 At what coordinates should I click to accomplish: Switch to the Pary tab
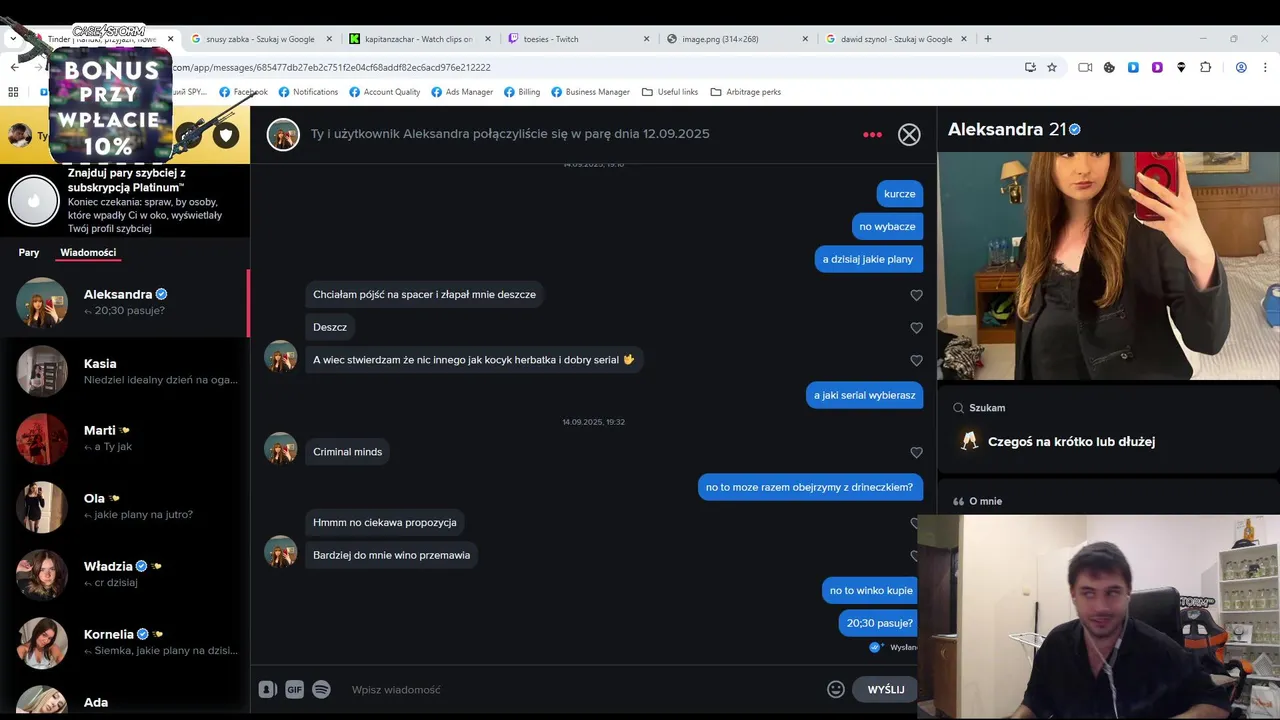[x=29, y=252]
